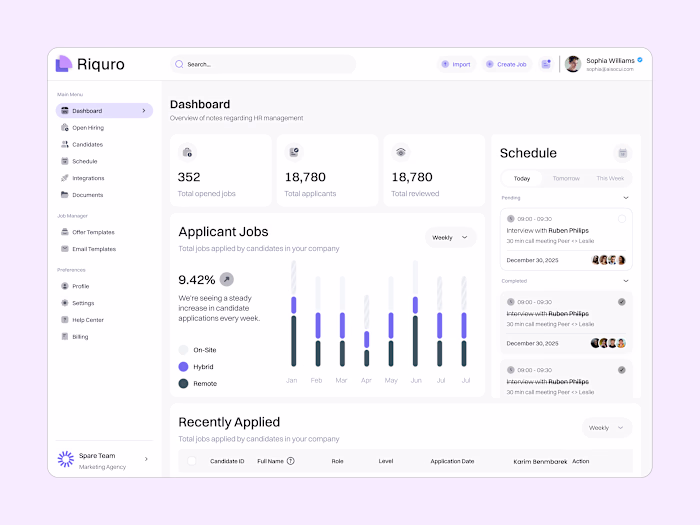Toggle the Remote legend dot
The width and height of the screenshot is (700, 525).
pyautogui.click(x=183, y=383)
